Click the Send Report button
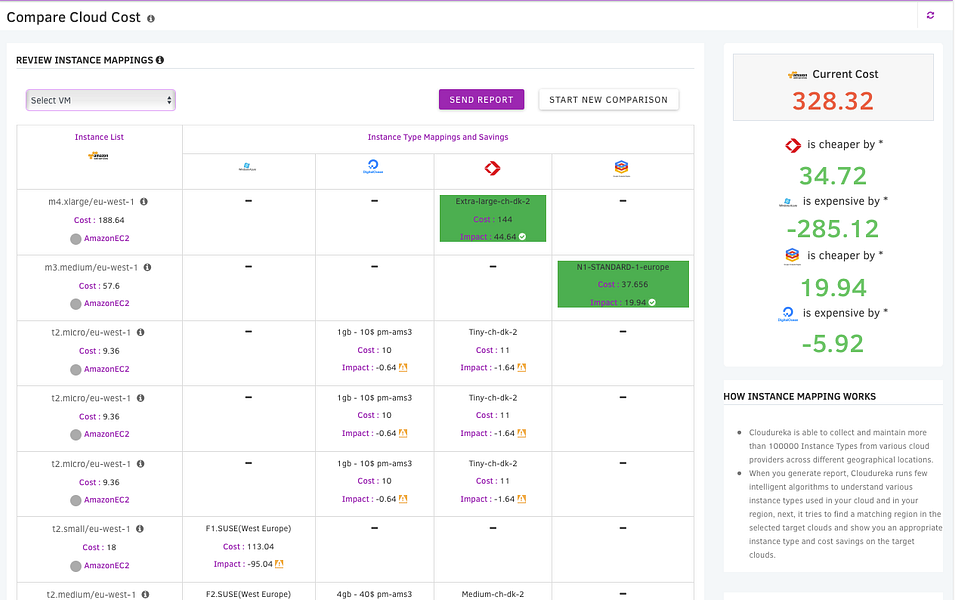The image size is (955, 600). (x=481, y=99)
